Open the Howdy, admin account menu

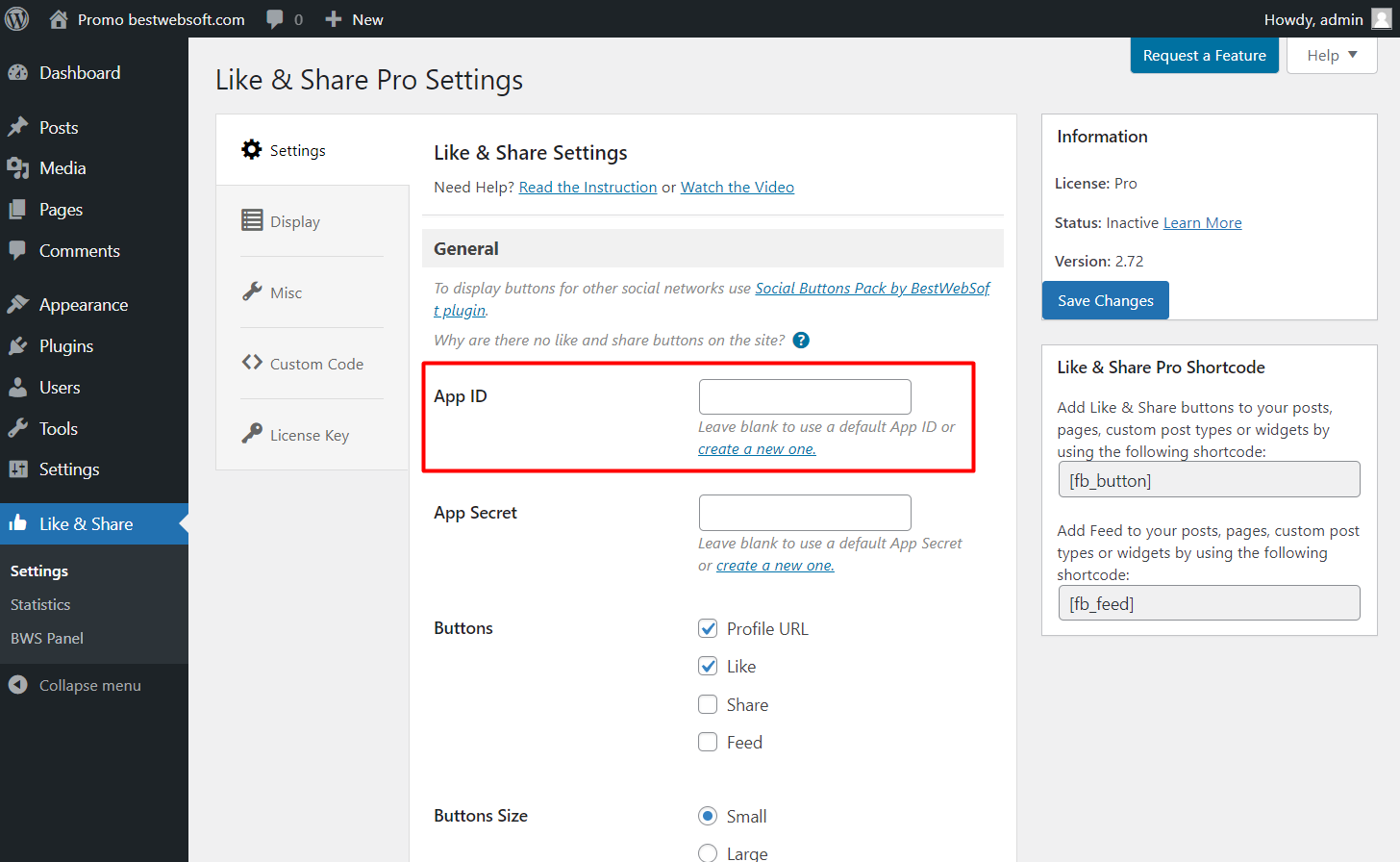(1327, 19)
